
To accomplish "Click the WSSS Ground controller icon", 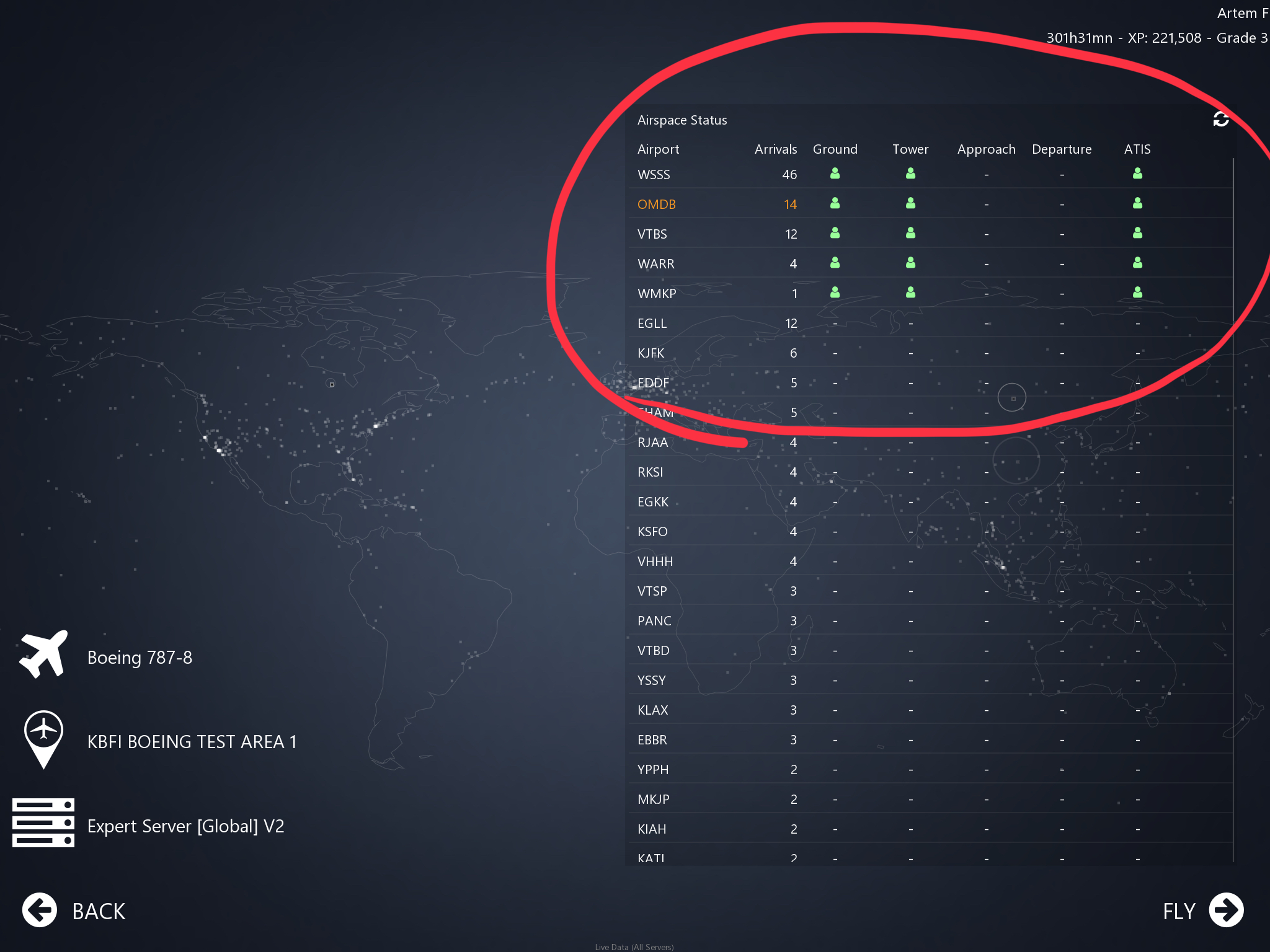I will click(x=835, y=174).
